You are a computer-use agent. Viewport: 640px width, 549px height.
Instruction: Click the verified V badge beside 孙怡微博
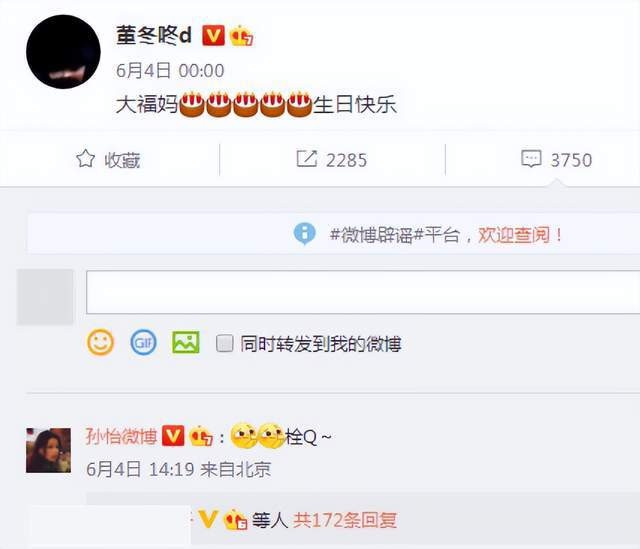tap(173, 436)
